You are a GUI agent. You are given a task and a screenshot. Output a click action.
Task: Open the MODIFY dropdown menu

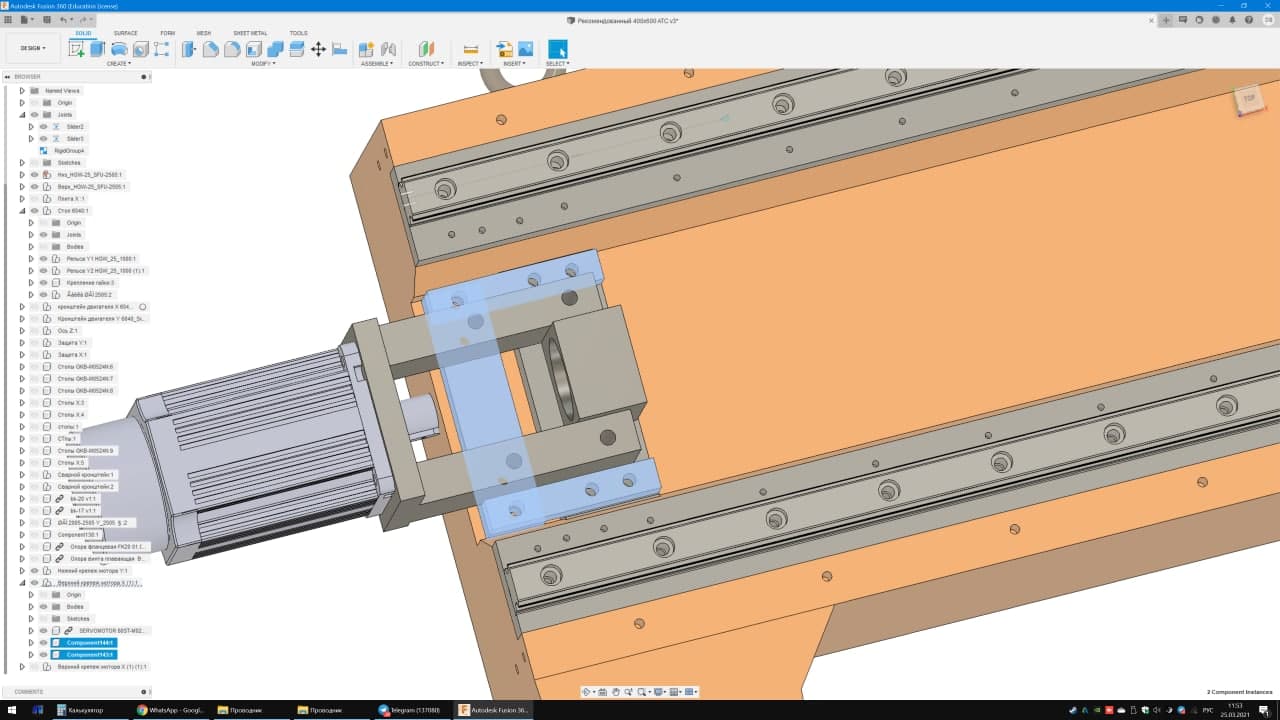click(262, 64)
